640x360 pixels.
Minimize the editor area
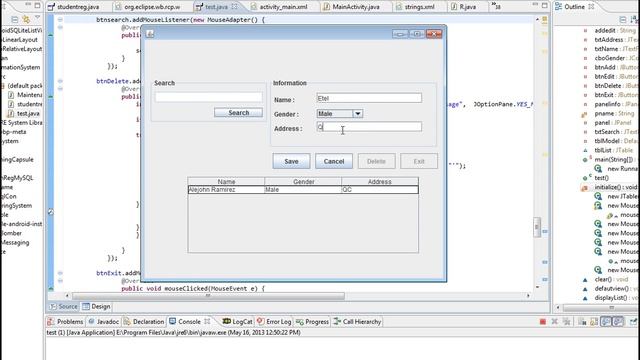(535, 5)
